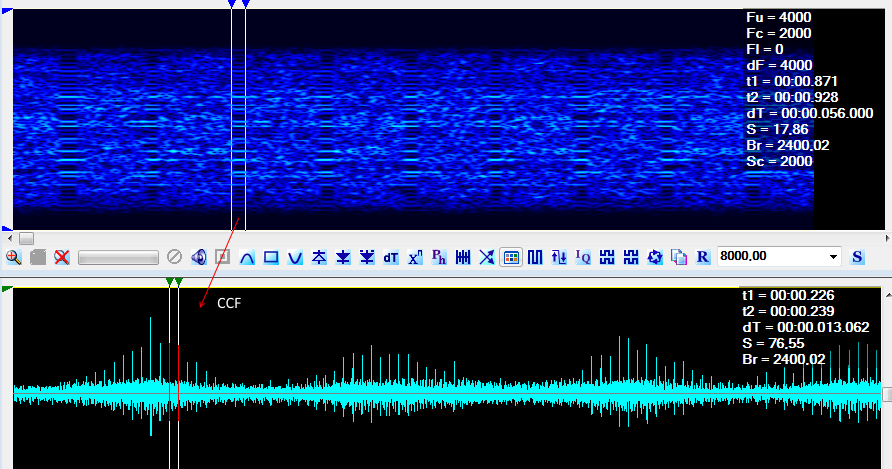This screenshot has height=469, width=892.
Task: Click the single down-arrow underline icon
Action: coord(343,257)
